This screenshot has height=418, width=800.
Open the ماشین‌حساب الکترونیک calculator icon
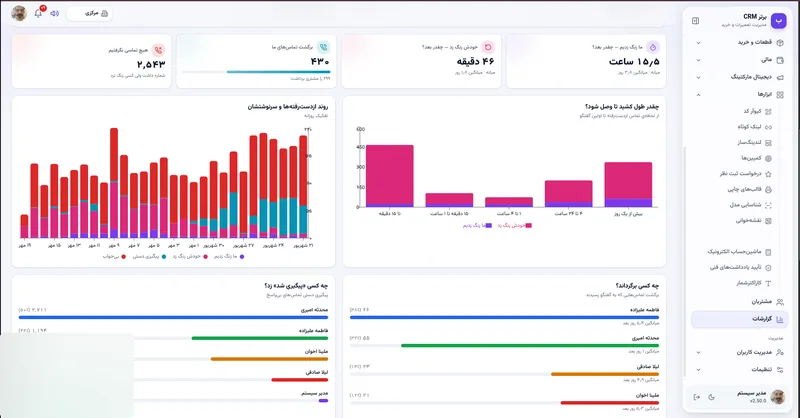768,252
